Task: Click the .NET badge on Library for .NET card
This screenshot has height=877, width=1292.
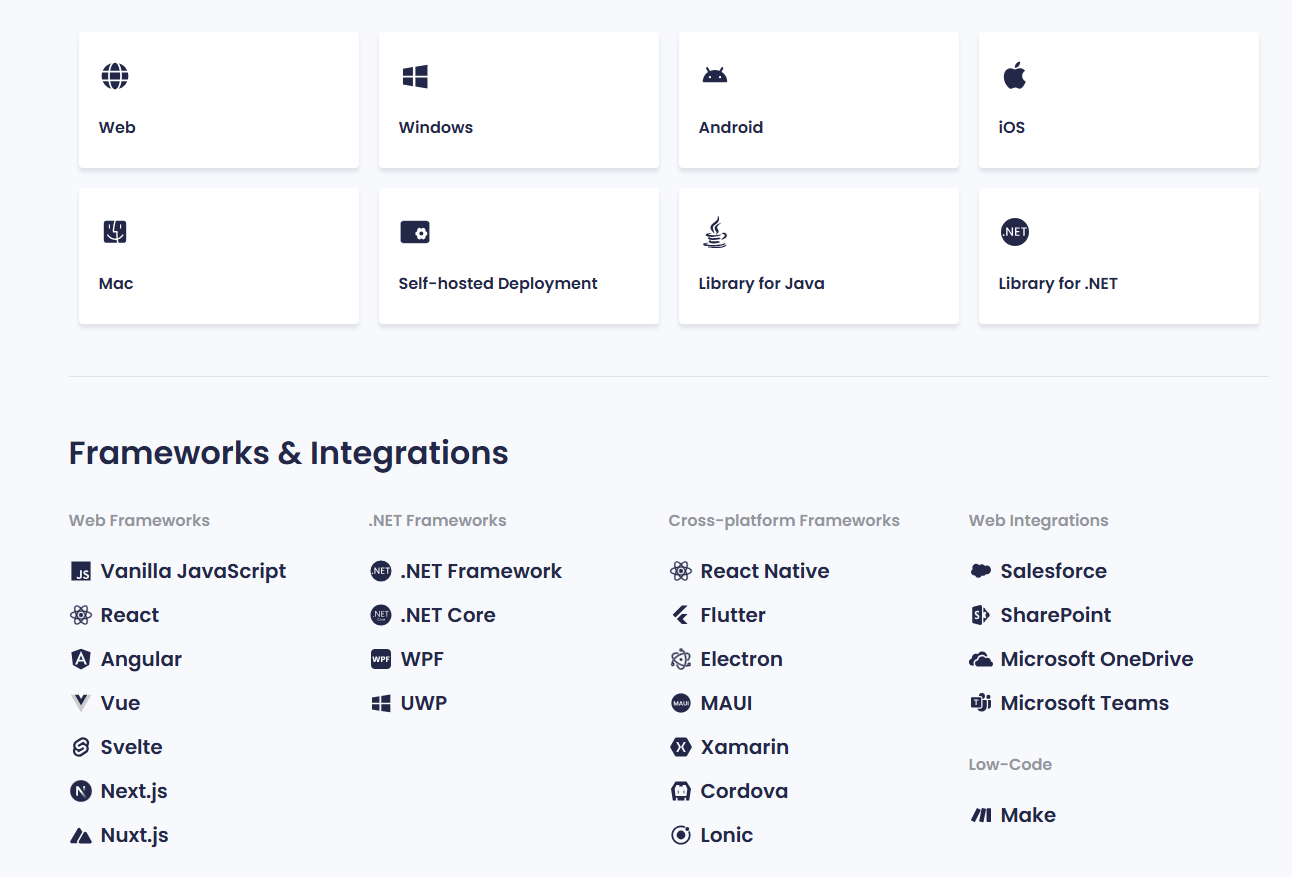Action: tap(1015, 232)
